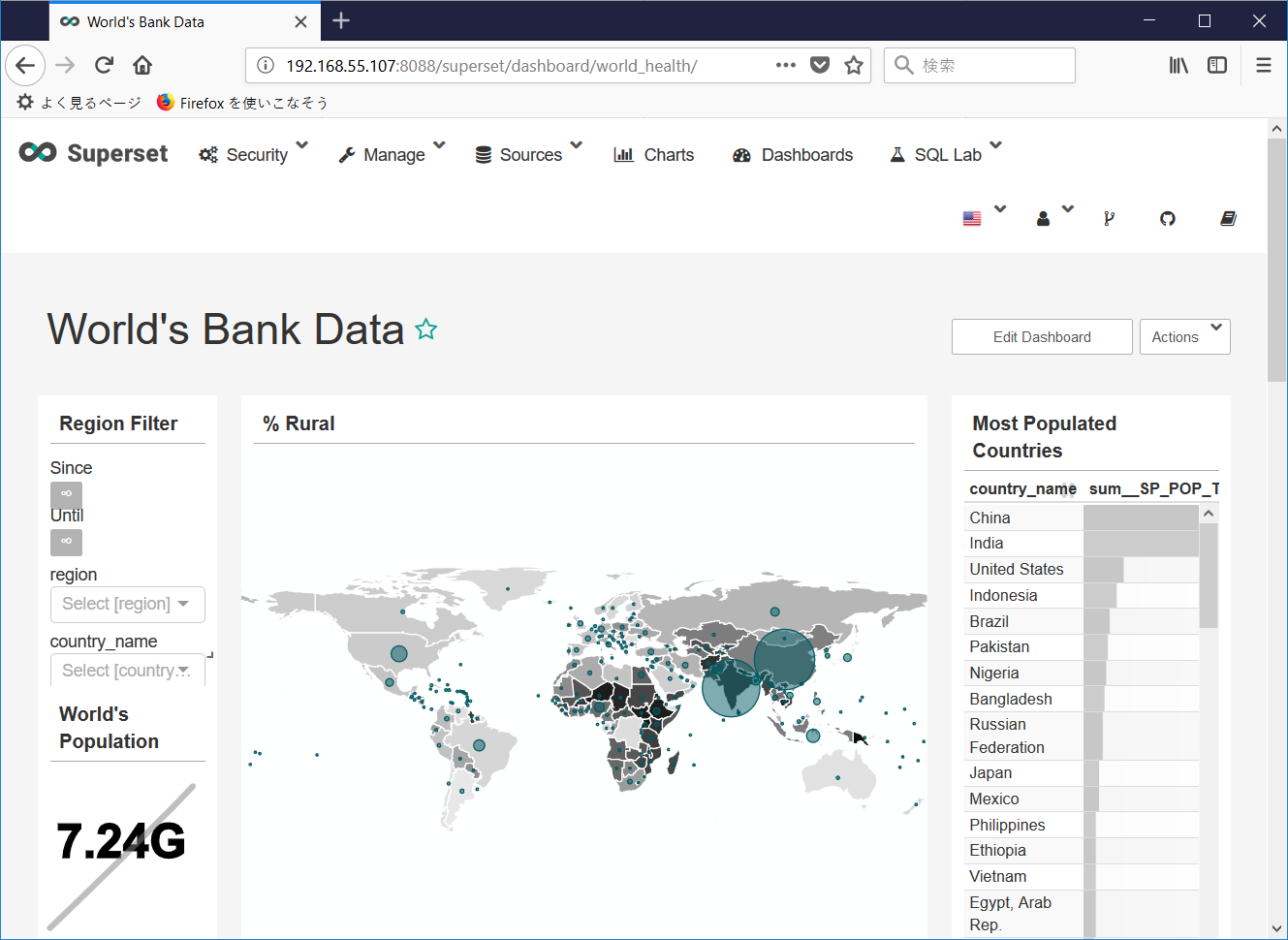
Task: Open the Security menu
Action: click(x=254, y=155)
